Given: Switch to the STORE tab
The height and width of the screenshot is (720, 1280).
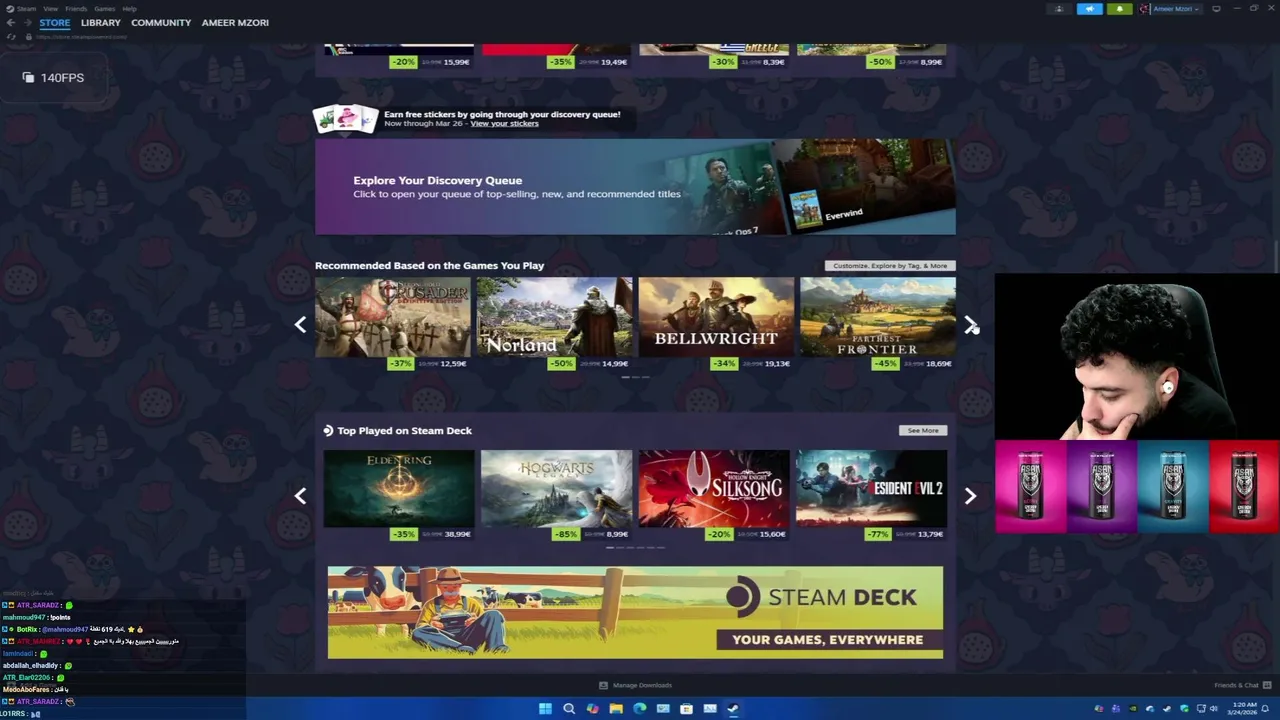Looking at the screenshot, I should [x=55, y=23].
